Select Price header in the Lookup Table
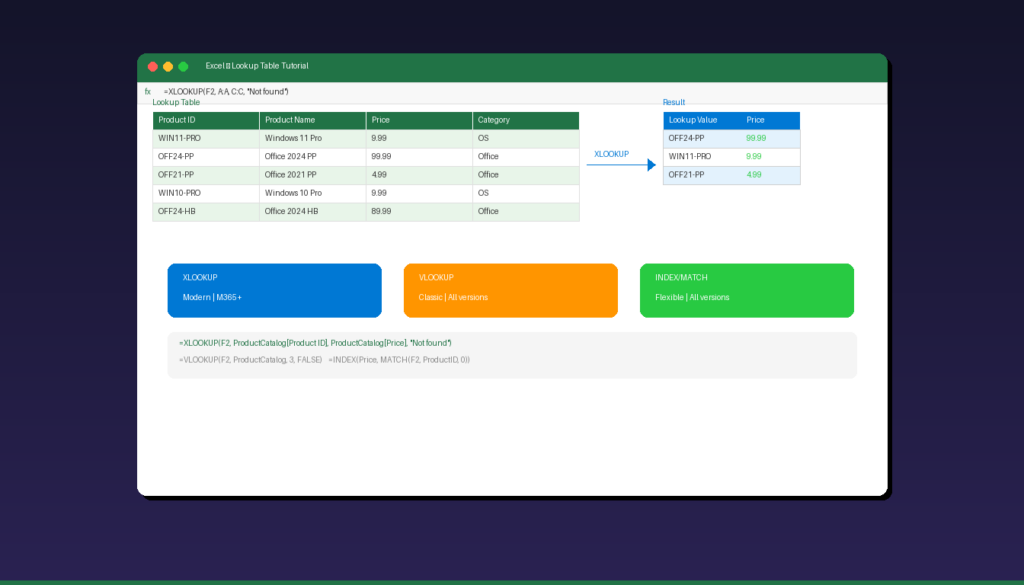 [418, 120]
